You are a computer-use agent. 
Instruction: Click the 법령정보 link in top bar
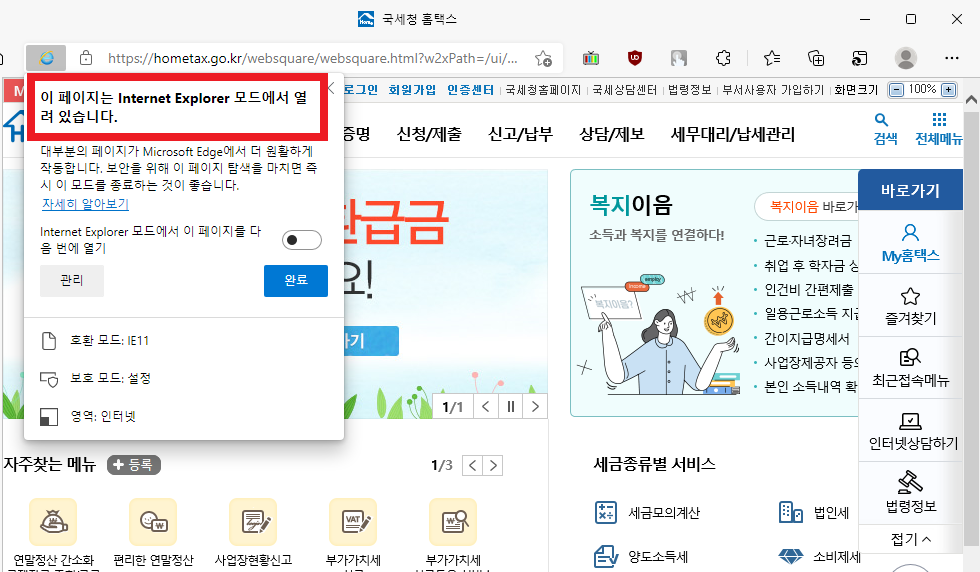click(689, 89)
